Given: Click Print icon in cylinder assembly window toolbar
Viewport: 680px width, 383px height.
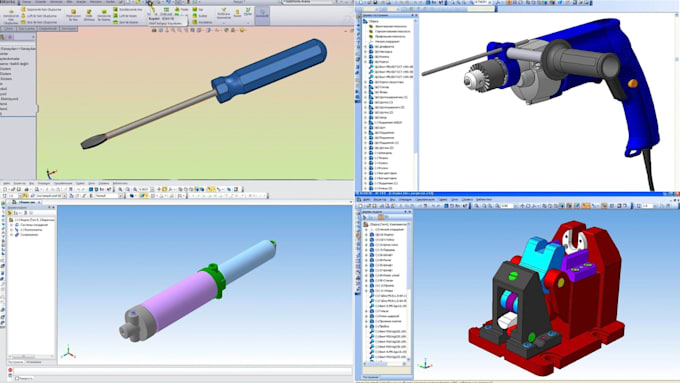Looking at the screenshot, I should click(x=26, y=189).
